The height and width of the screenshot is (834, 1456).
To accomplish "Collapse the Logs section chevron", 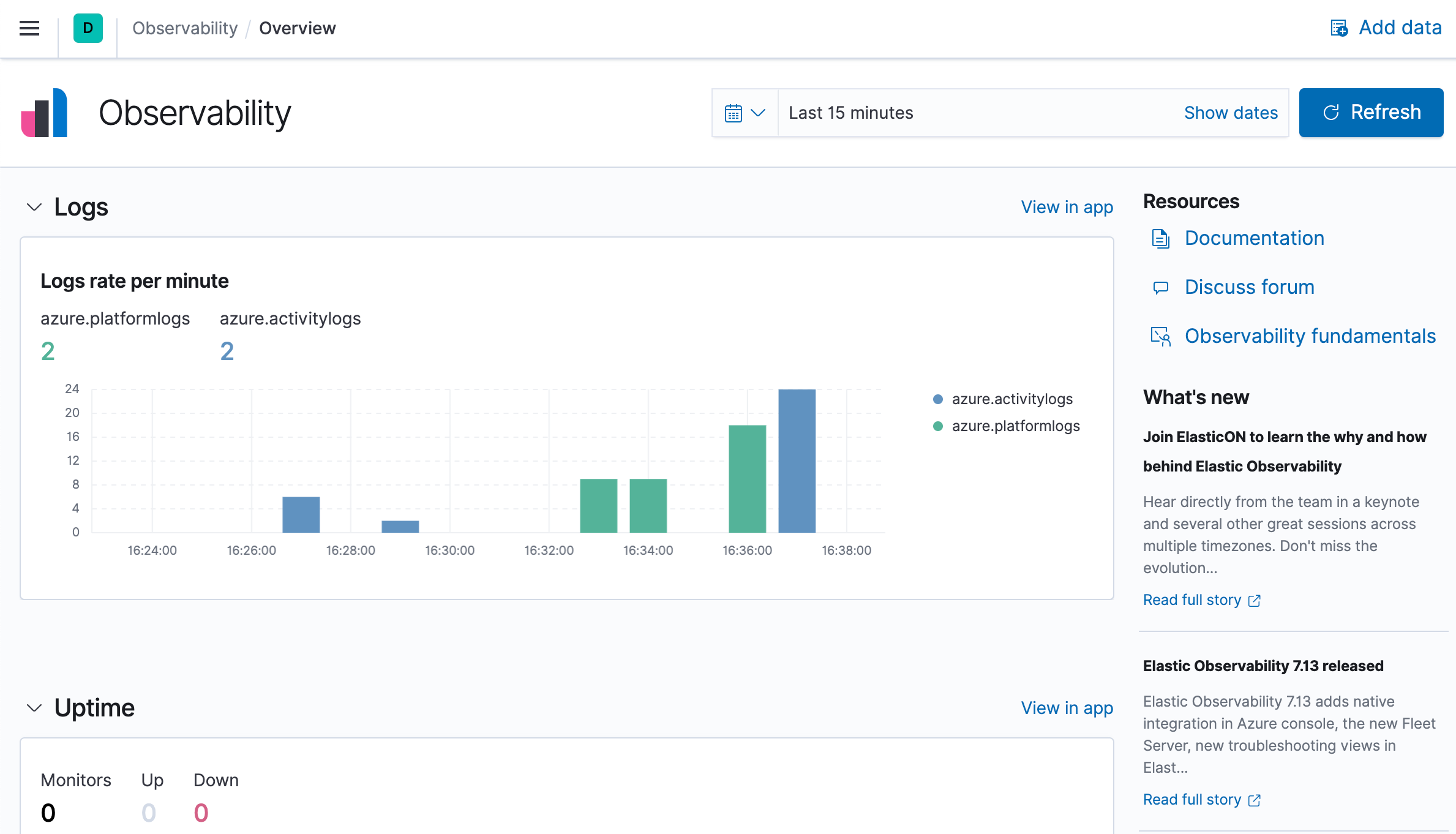I will (x=33, y=207).
